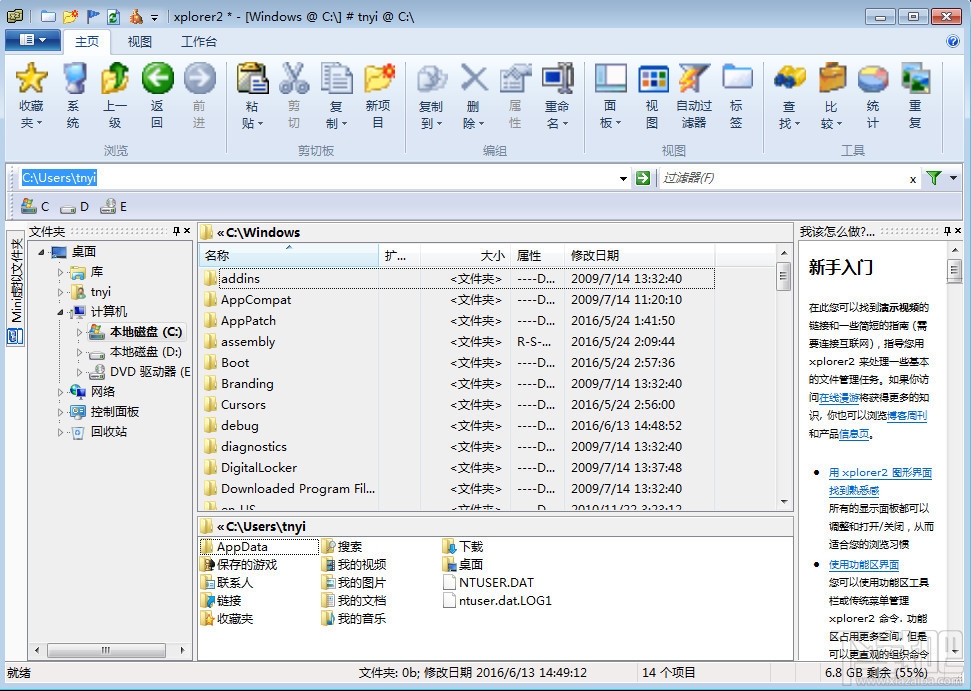This screenshot has width=971, height=691.
Task: Select the NTUSER.DAT file
Action: click(x=489, y=583)
